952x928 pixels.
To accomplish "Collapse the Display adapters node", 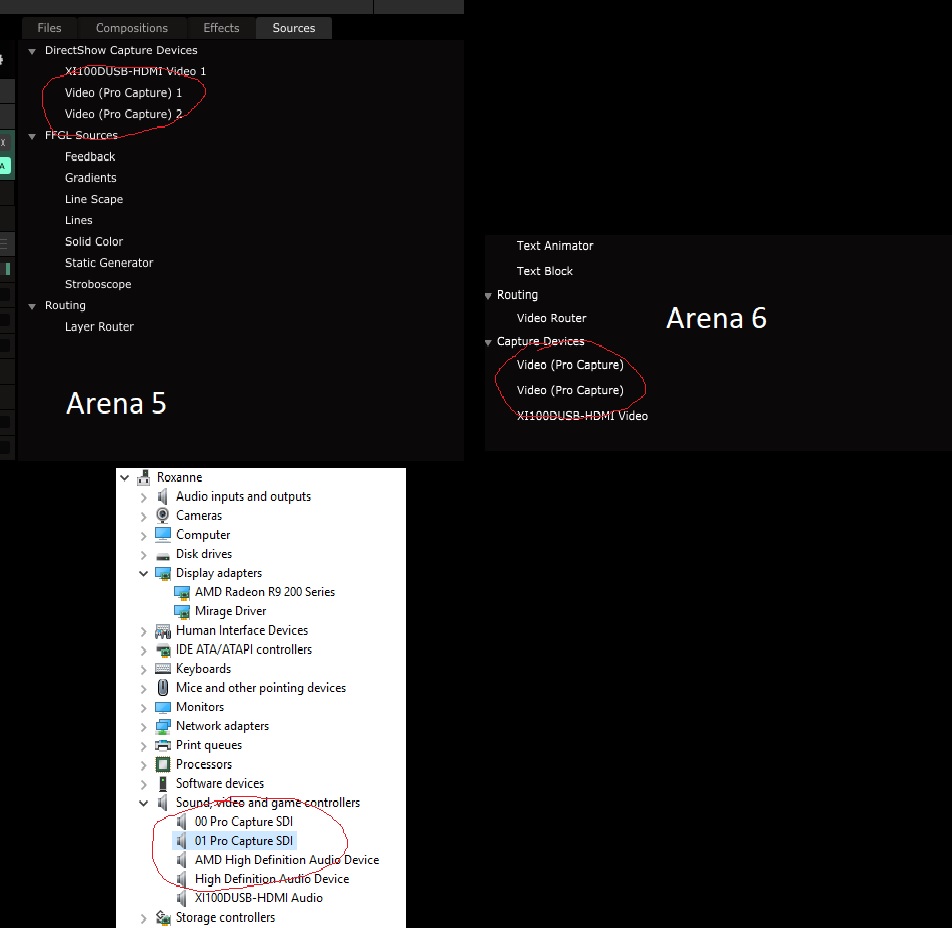I will click(144, 573).
